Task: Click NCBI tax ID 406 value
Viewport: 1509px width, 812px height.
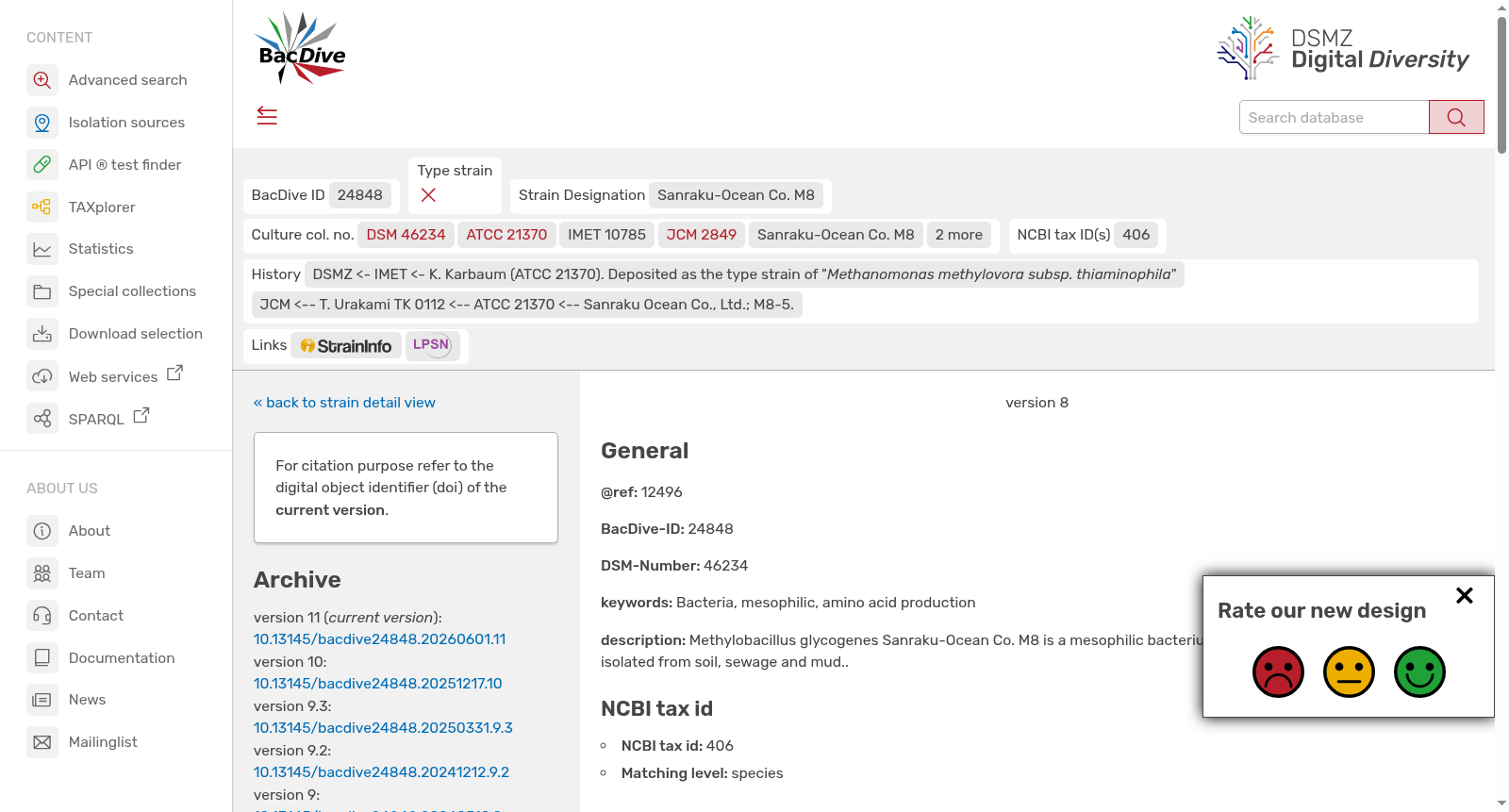Action: point(1136,235)
